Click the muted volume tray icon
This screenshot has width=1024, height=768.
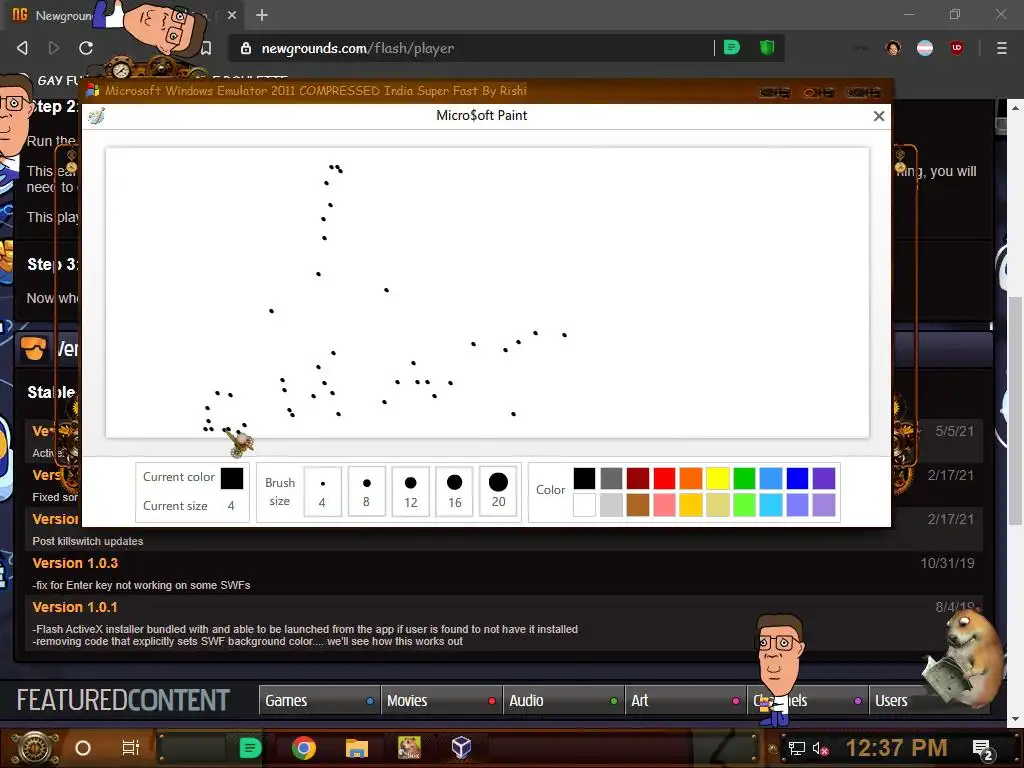(x=820, y=748)
